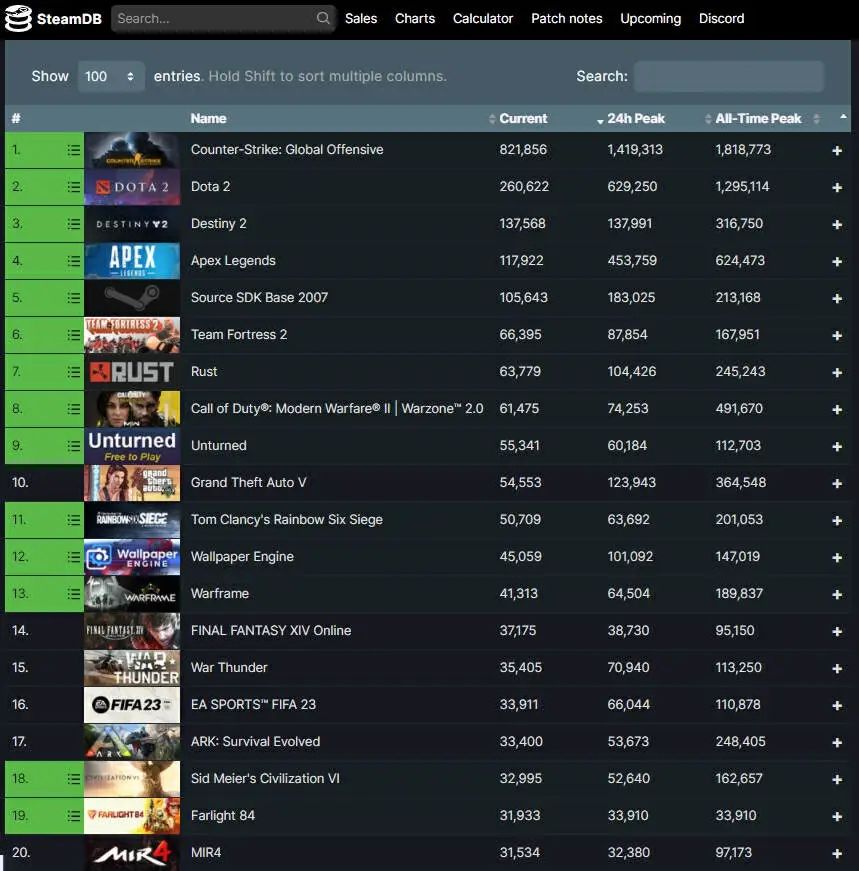Viewport: 859px width, 871px height.
Task: Click the list icon in the Unturned row
Action: click(x=73, y=446)
